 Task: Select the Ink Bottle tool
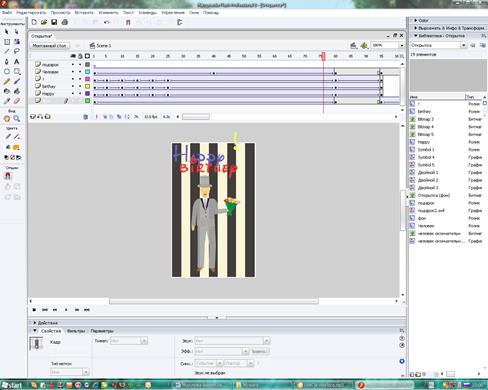[x=7, y=91]
